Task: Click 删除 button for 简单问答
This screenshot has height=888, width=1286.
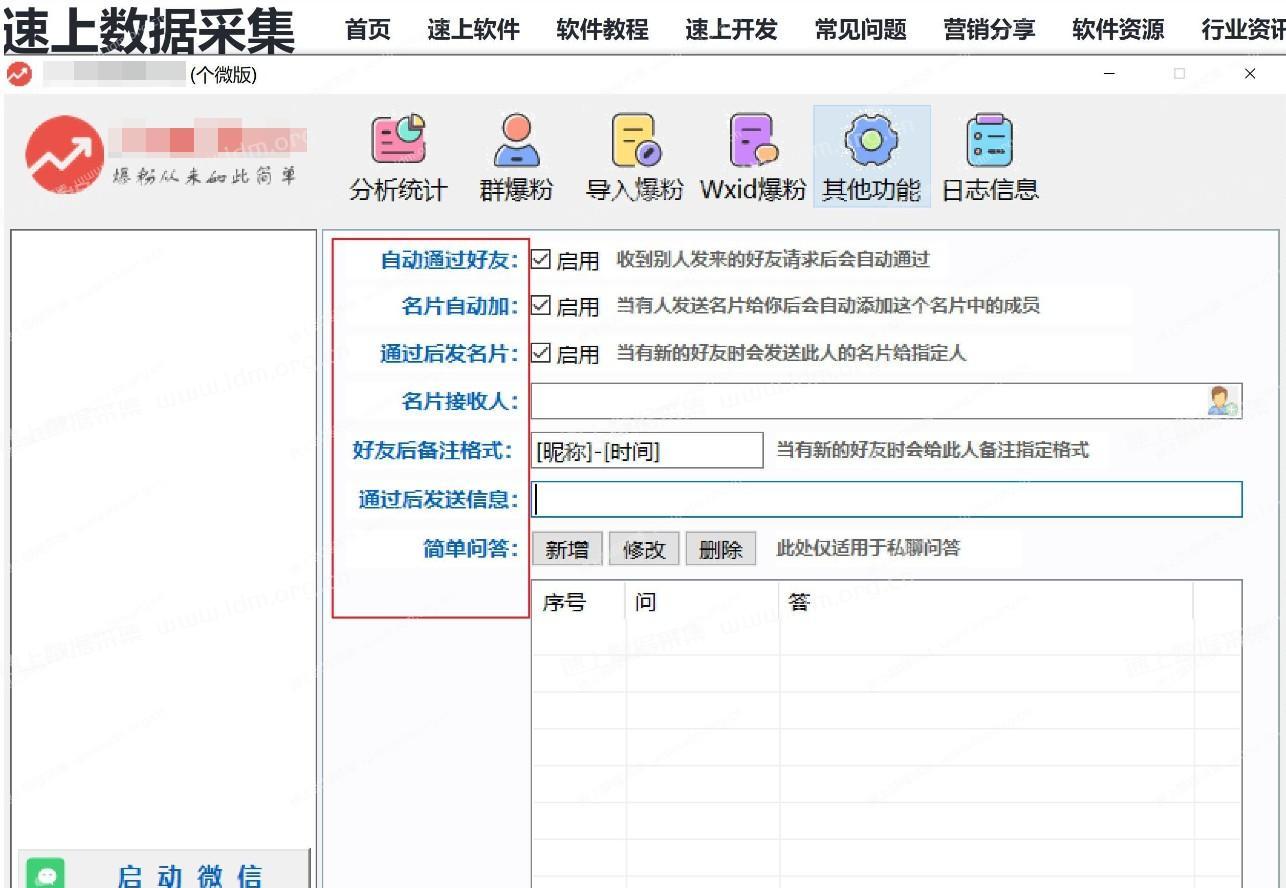Action: pos(721,549)
